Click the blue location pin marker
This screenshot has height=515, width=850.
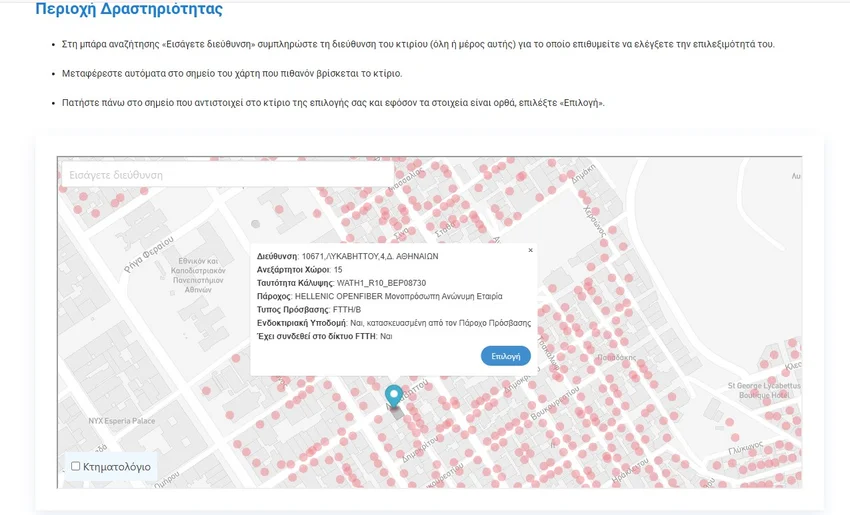pos(394,395)
